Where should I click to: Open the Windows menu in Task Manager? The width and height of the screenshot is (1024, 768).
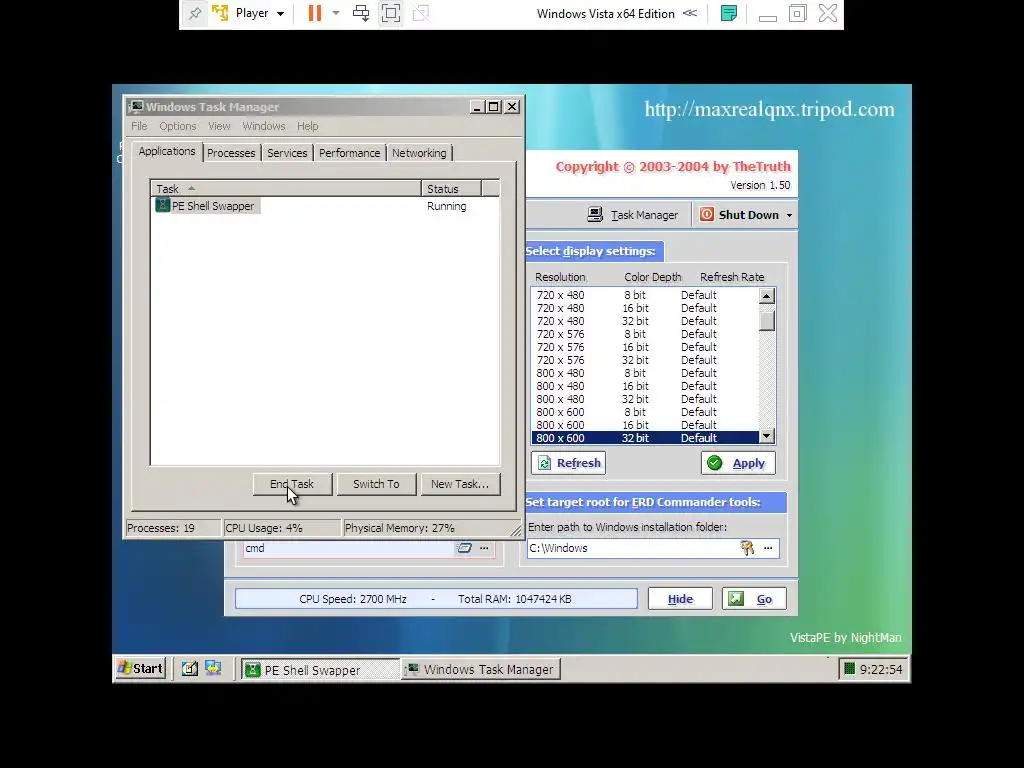(x=264, y=126)
